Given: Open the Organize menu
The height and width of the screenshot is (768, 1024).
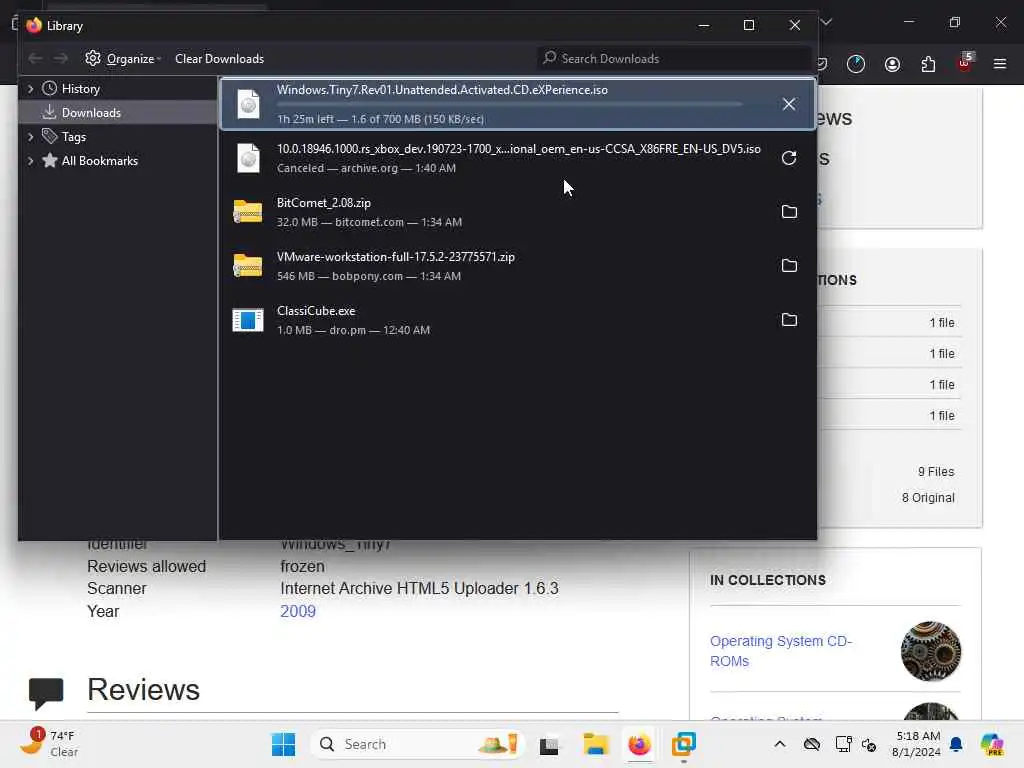Looking at the screenshot, I should tap(123, 59).
